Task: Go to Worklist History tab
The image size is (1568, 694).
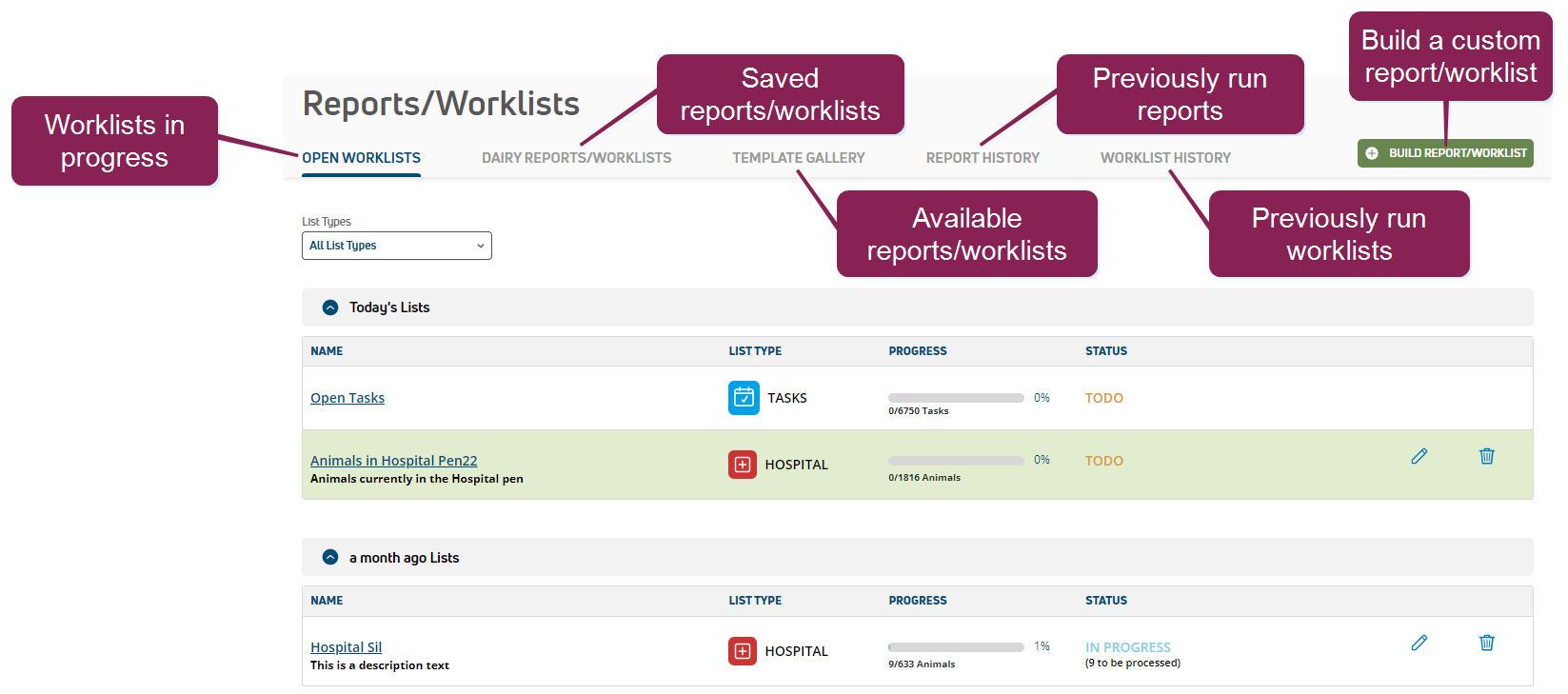Action: tap(1165, 158)
